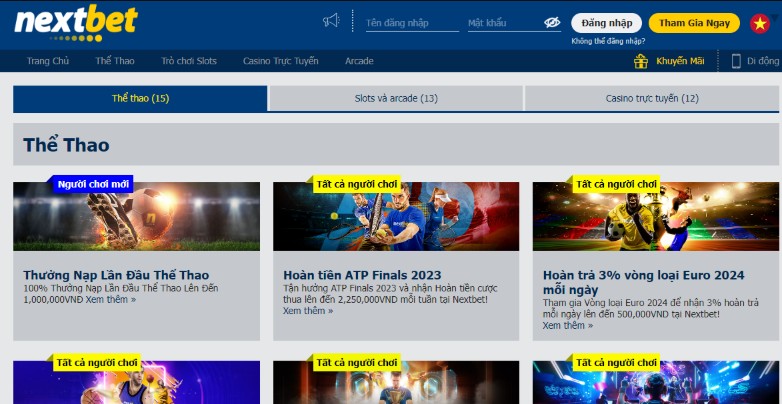Select the Slots và arcade (13) tab
Viewport: 782px width, 404px height.
click(396, 98)
